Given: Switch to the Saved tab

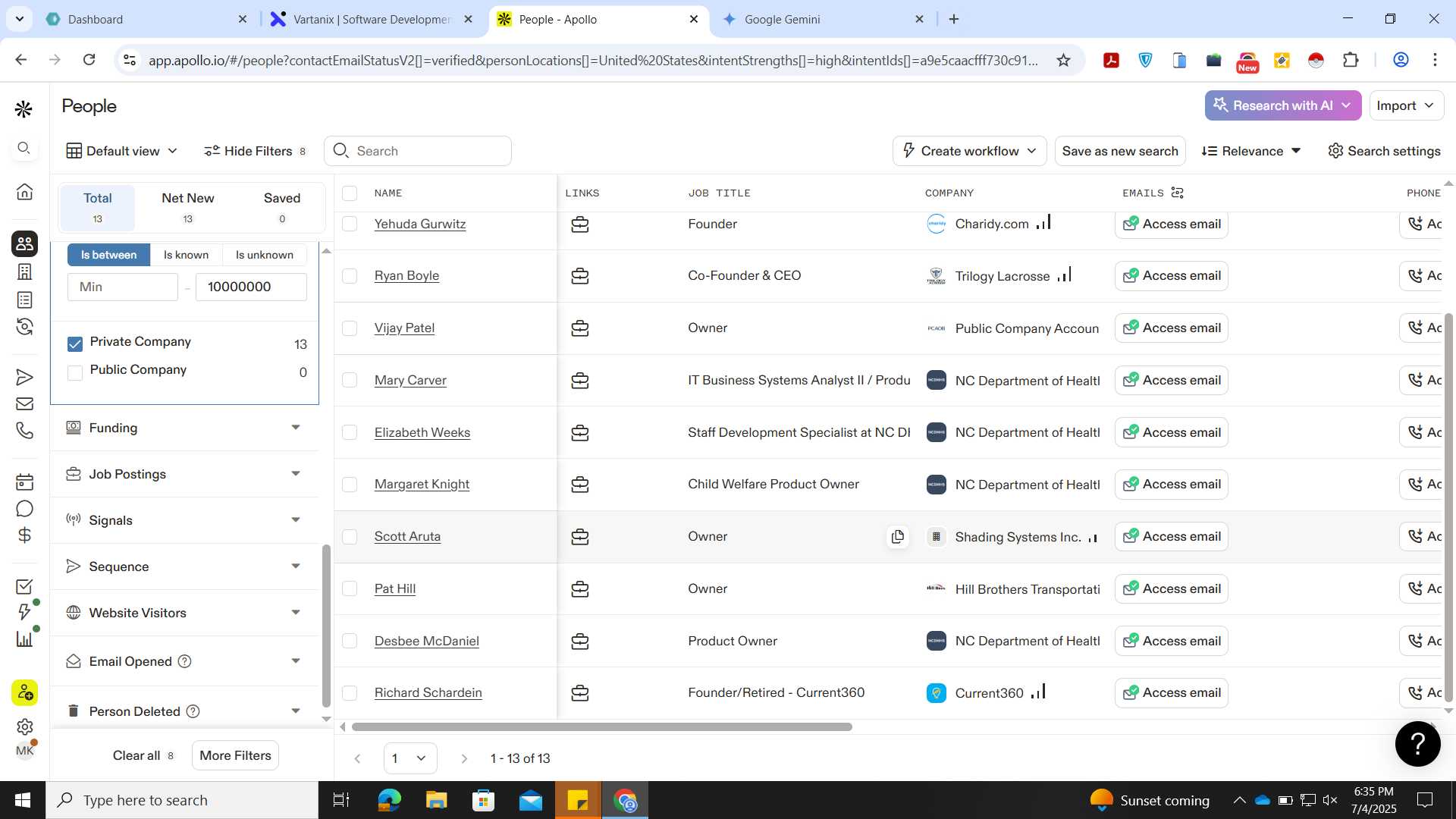Looking at the screenshot, I should pos(282,207).
